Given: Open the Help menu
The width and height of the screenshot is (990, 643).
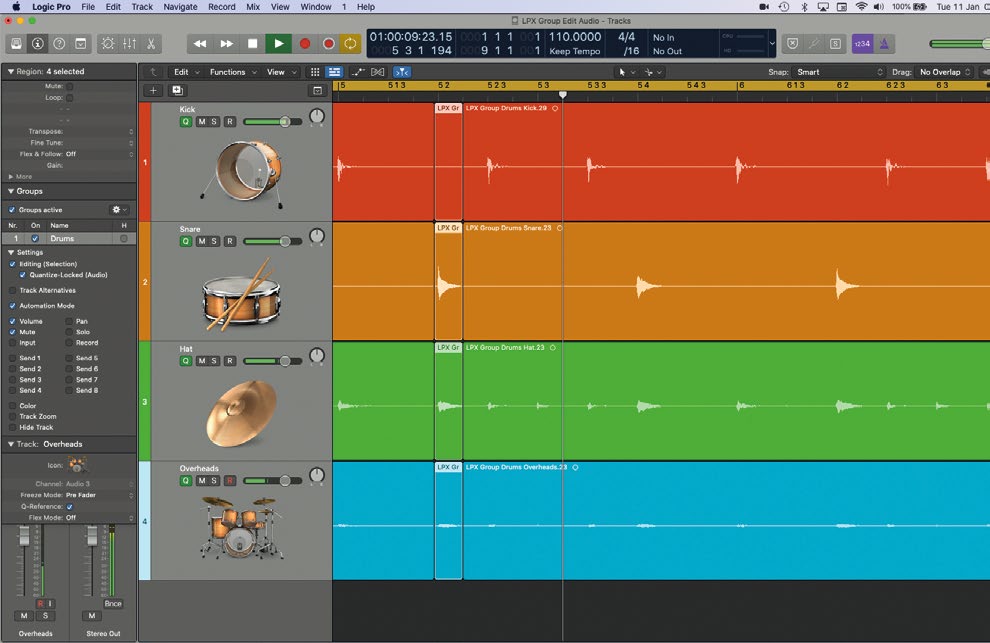Looking at the screenshot, I should (366, 7).
